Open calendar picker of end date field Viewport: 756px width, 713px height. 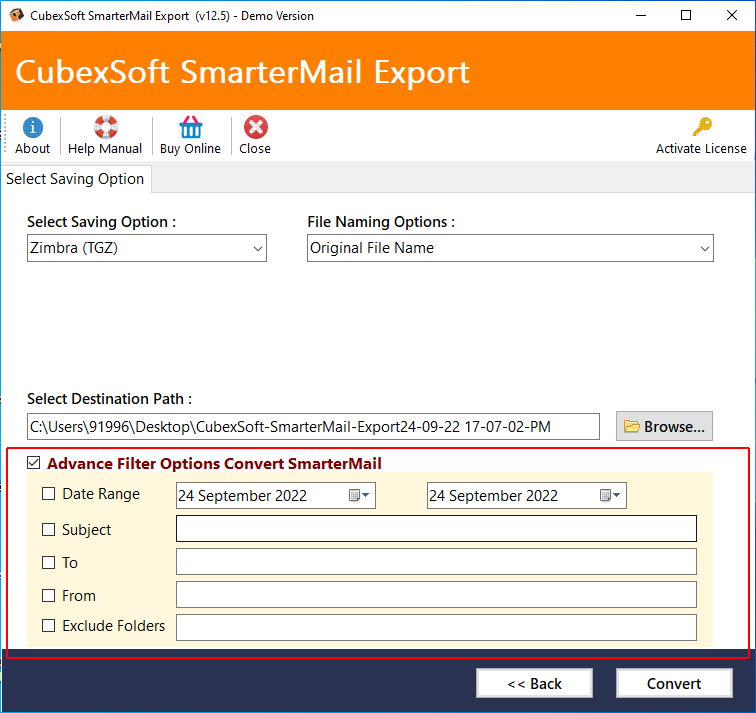[x=610, y=495]
